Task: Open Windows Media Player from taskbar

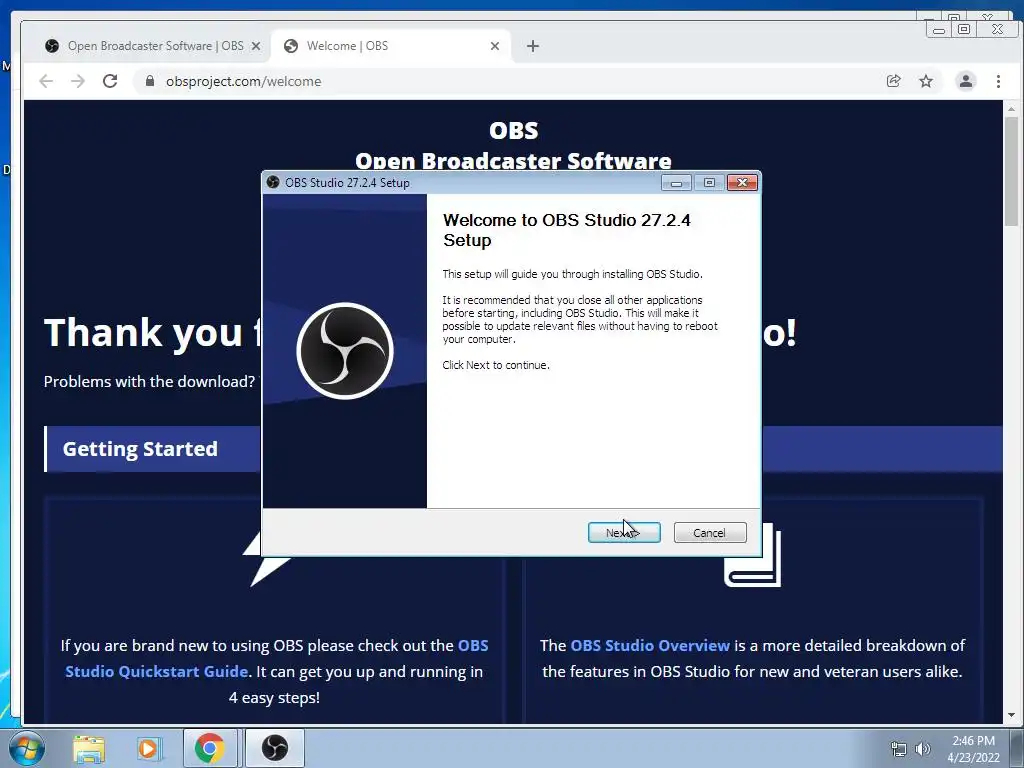Action: click(x=149, y=748)
